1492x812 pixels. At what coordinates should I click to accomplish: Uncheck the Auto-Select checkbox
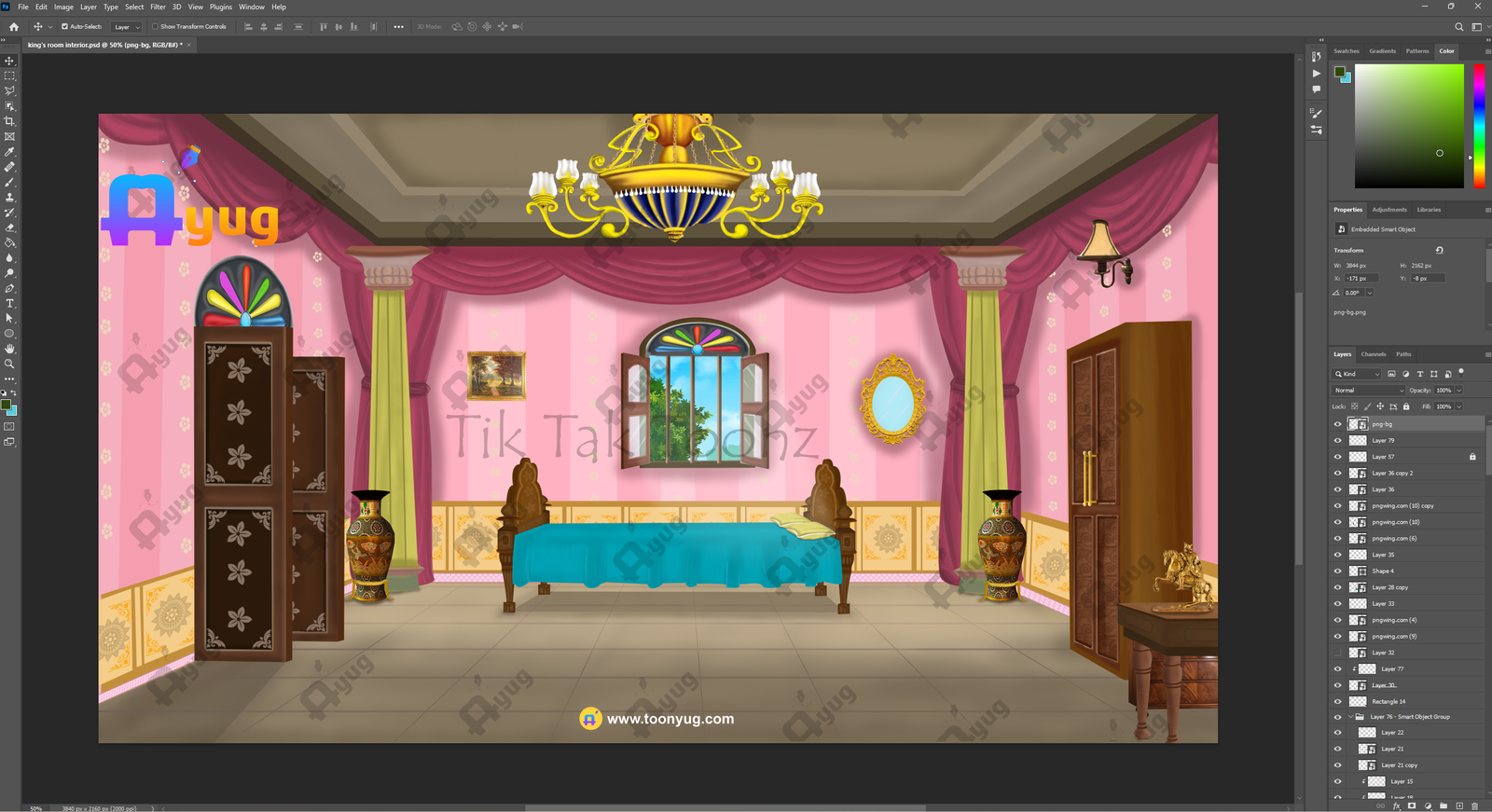point(64,27)
